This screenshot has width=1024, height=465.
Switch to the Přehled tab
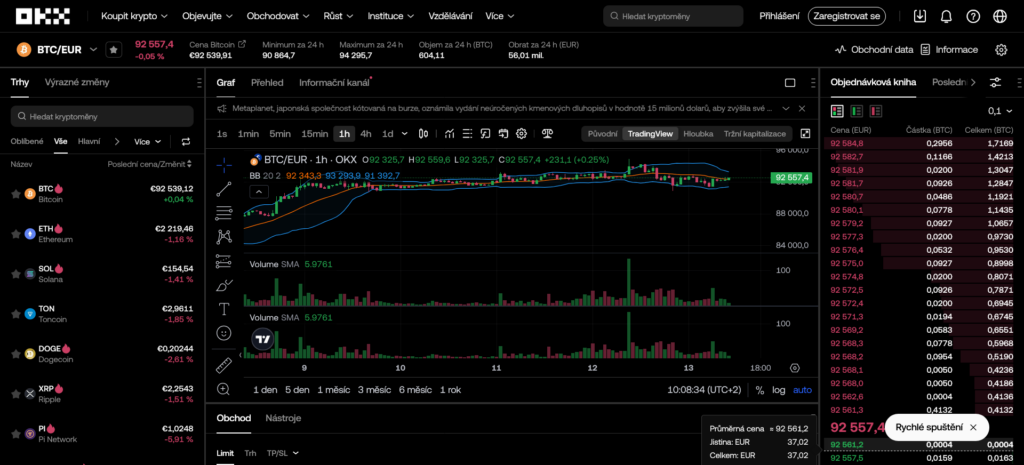[267, 82]
